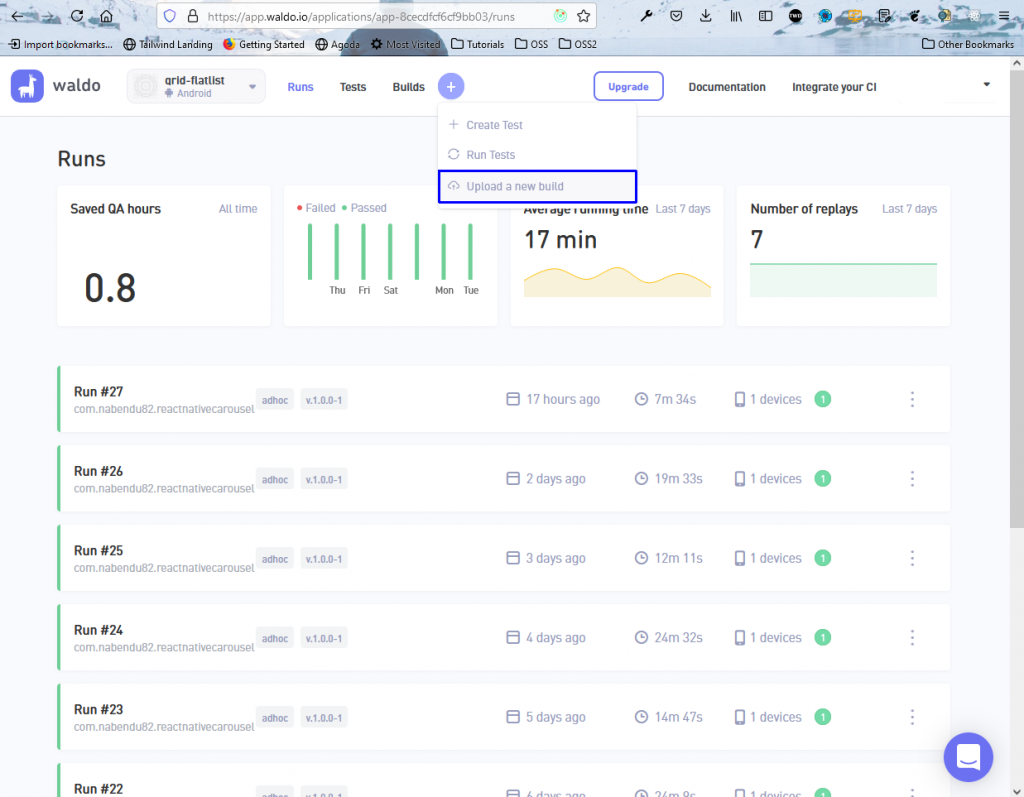1024x797 pixels.
Task: Switch to the Tests tab
Action: coord(353,87)
